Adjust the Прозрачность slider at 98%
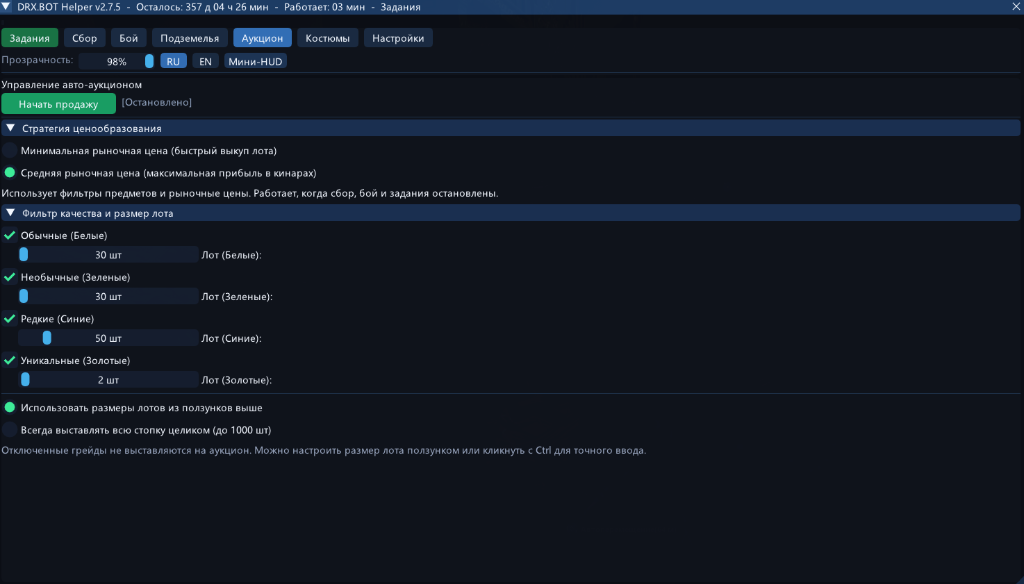This screenshot has width=1024, height=584. (117, 61)
